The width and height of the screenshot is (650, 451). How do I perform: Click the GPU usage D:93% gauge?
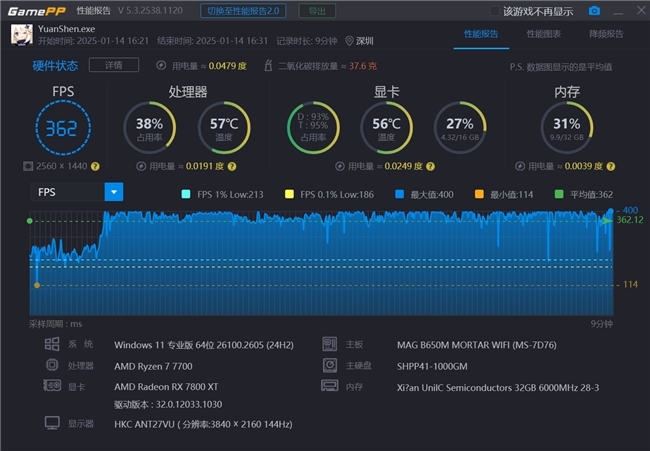[313, 128]
